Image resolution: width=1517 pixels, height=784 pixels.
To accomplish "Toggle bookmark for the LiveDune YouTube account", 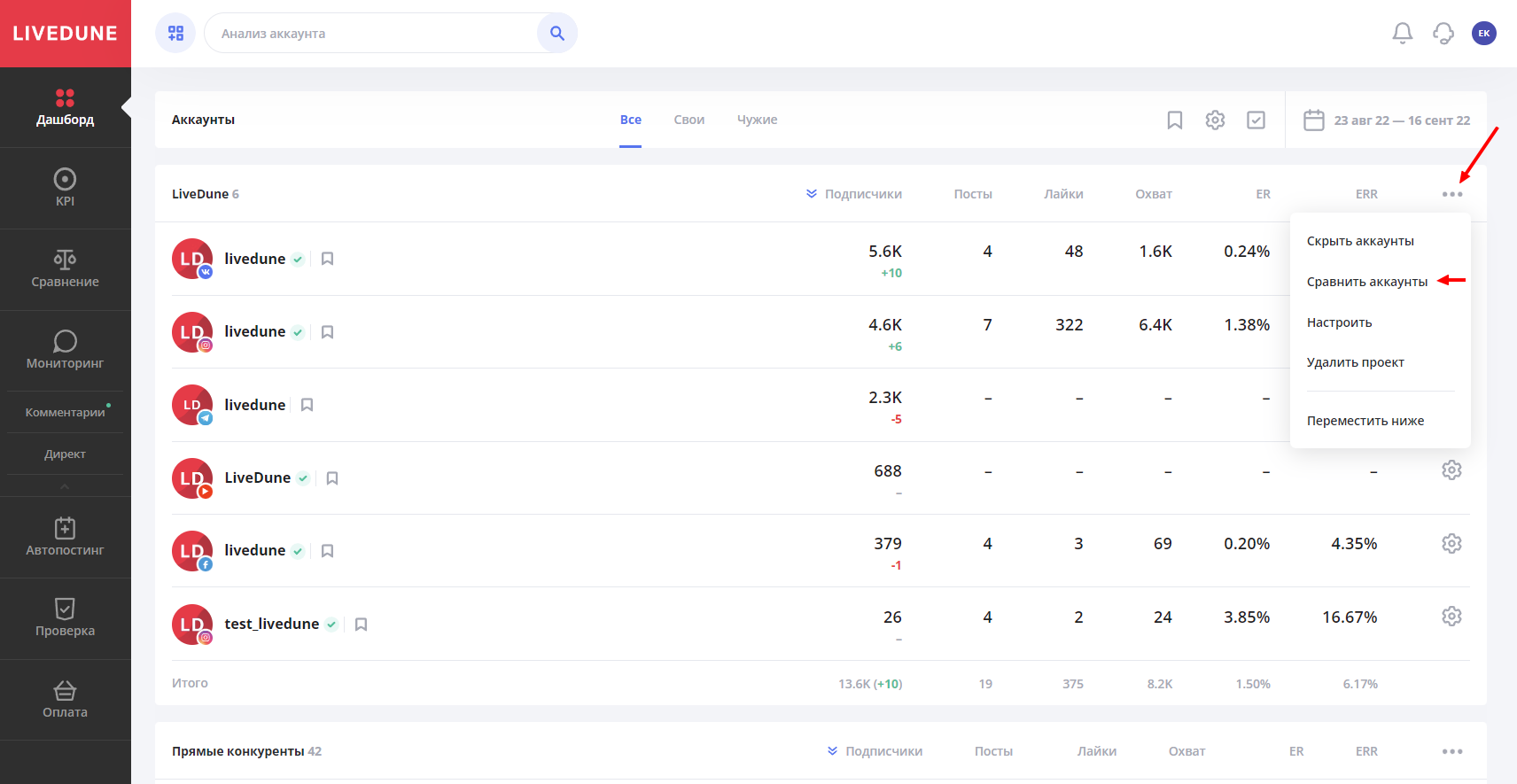I will [x=332, y=478].
